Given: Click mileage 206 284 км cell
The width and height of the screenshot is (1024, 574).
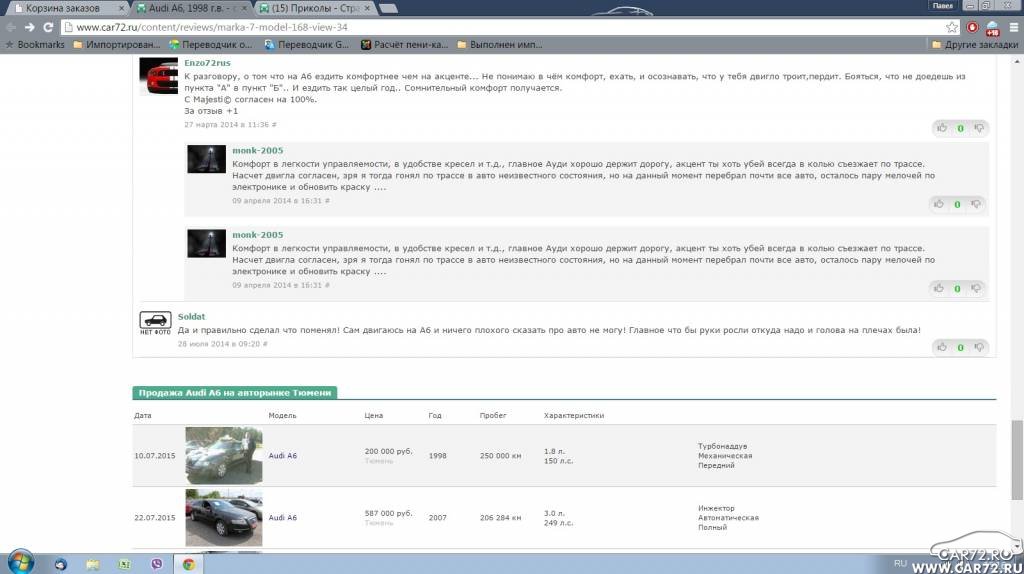Looking at the screenshot, I should (501, 518).
